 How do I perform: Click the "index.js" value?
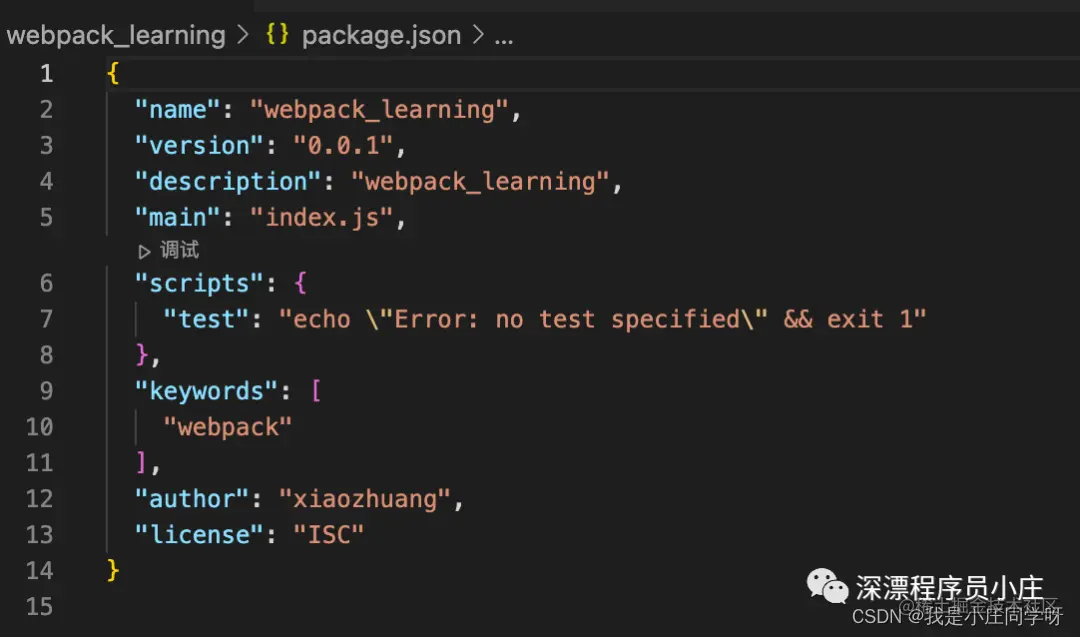coord(322,218)
